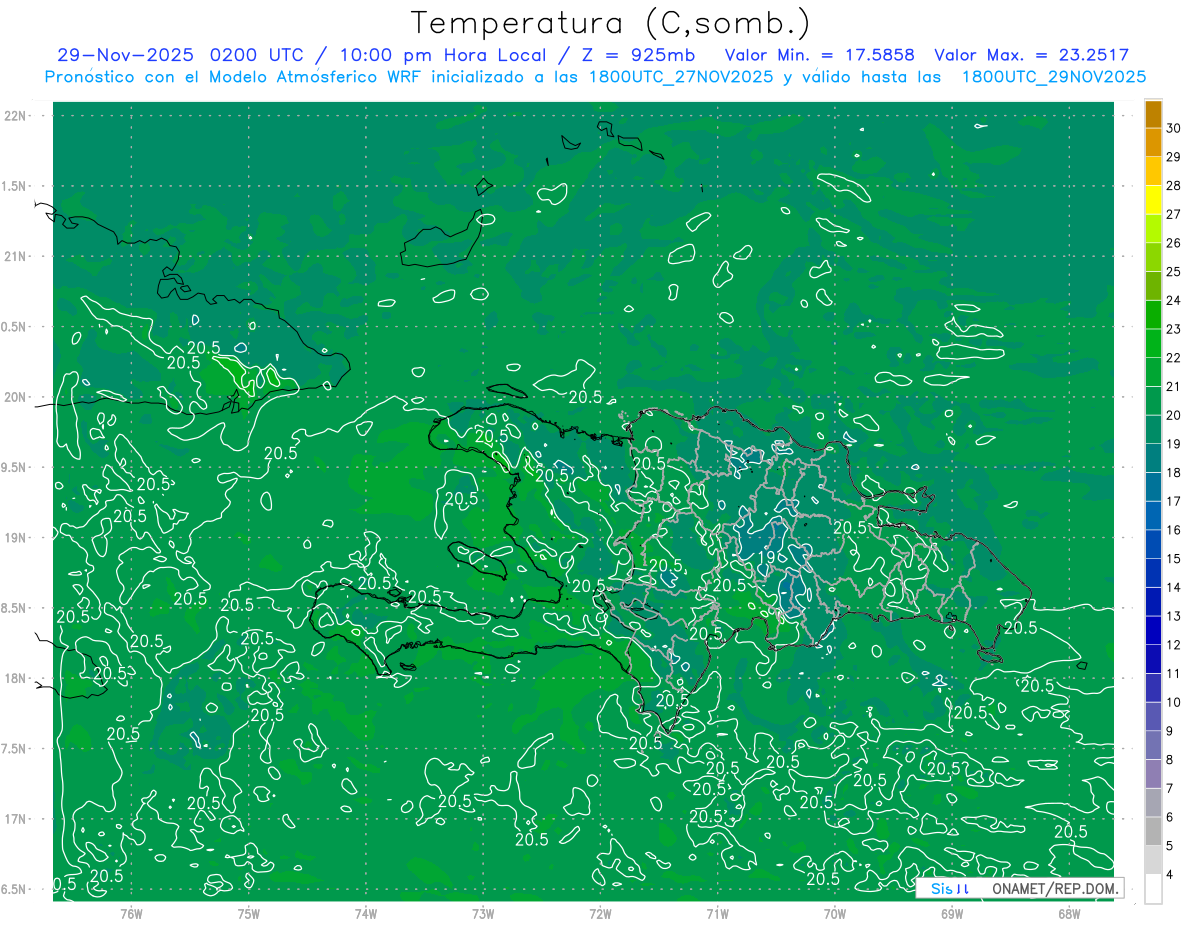Select 'Valor Min. = 17.5858' text
The image size is (1200, 927).
click(x=820, y=55)
